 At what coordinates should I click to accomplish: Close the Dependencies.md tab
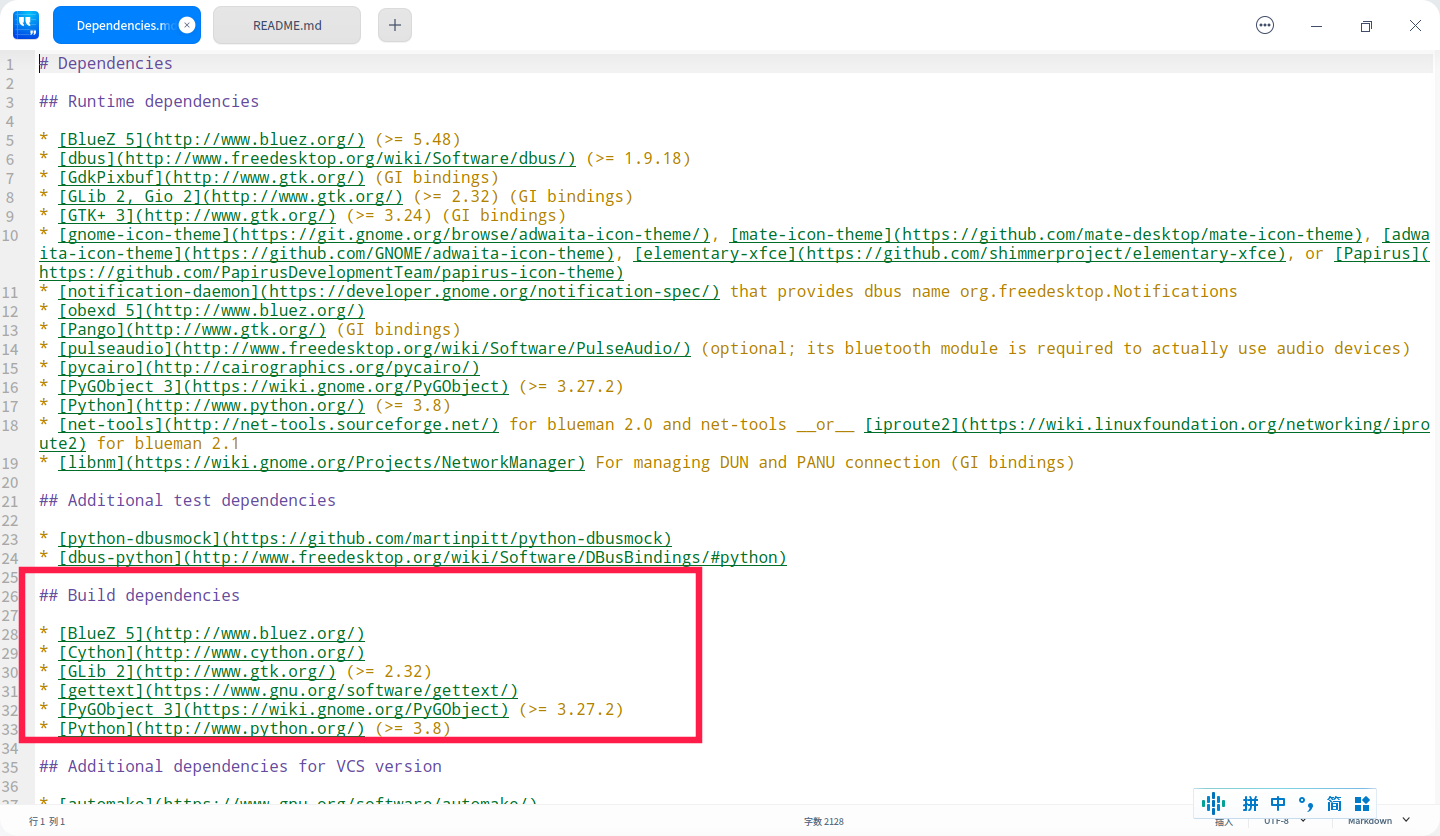187,25
